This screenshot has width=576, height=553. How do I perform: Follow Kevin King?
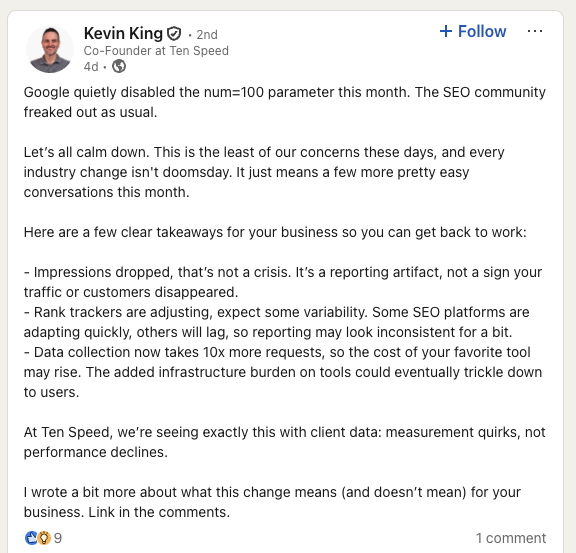(x=473, y=32)
